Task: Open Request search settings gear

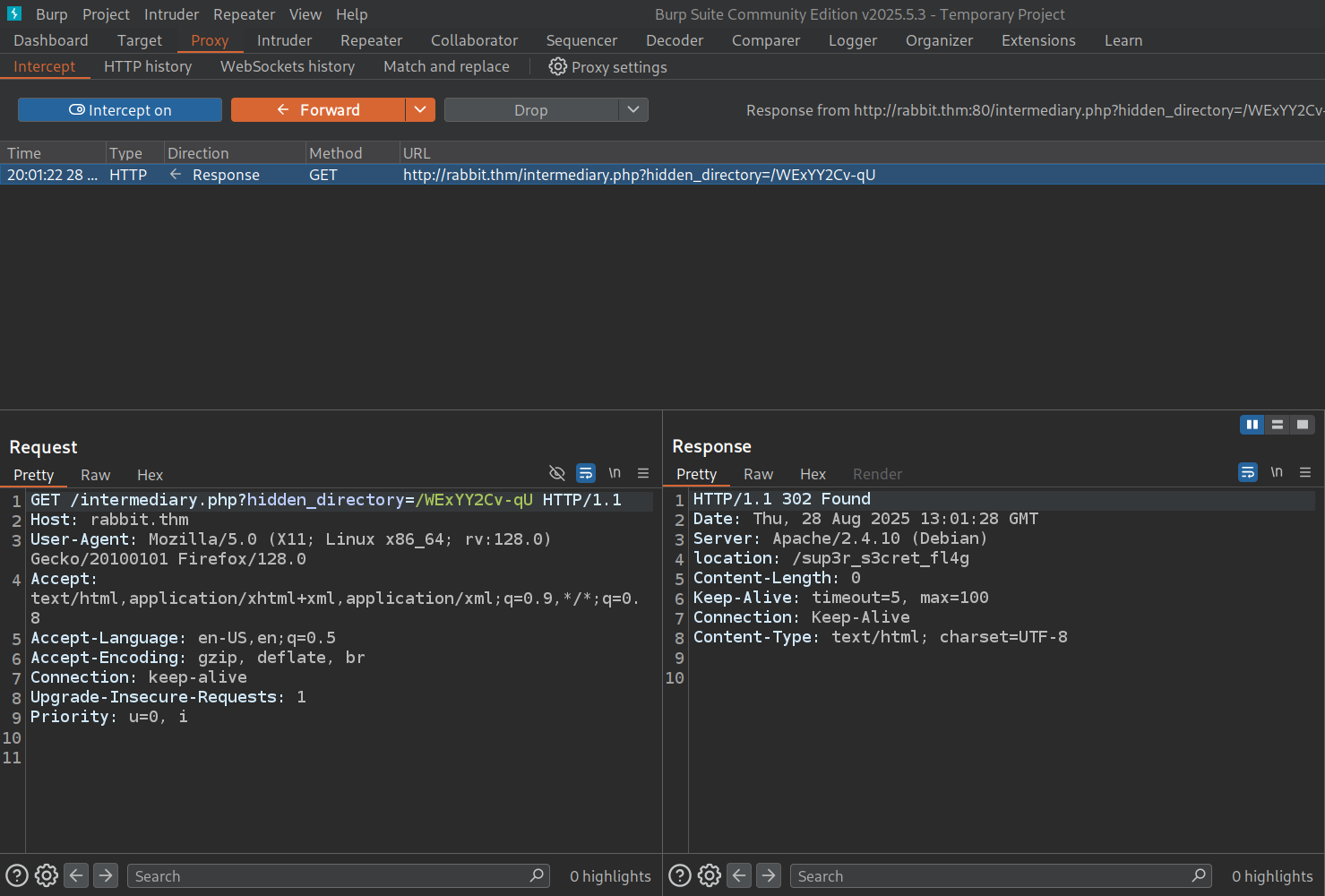Action: [x=47, y=875]
